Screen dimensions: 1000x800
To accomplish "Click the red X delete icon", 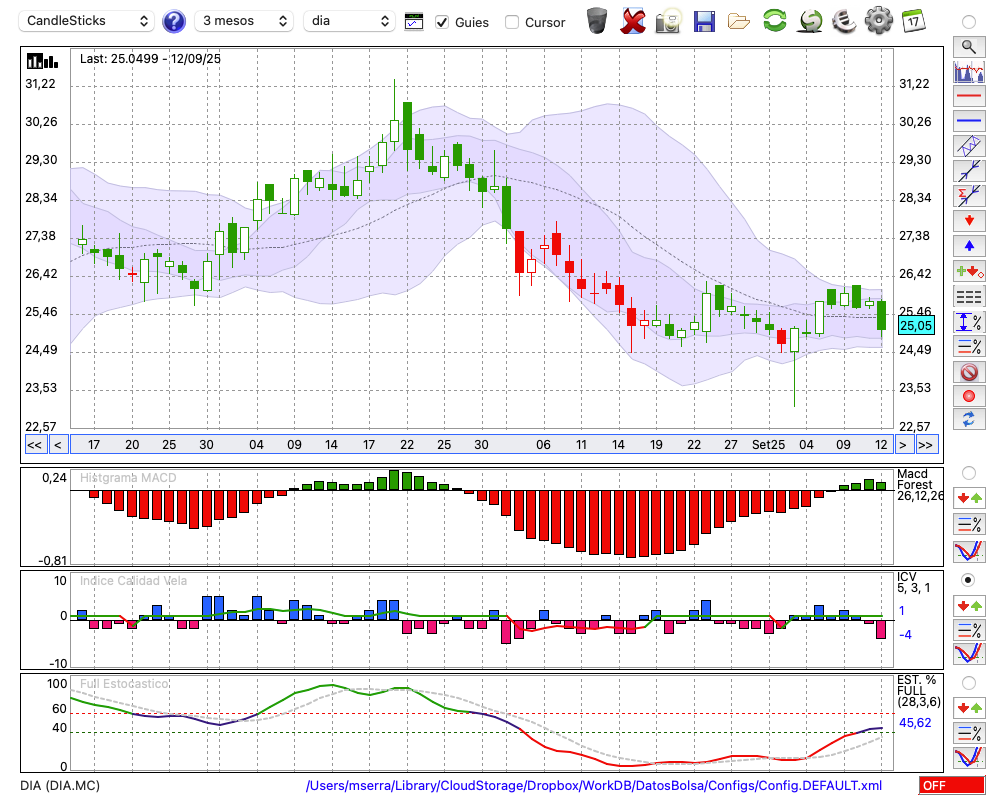I will coord(633,21).
